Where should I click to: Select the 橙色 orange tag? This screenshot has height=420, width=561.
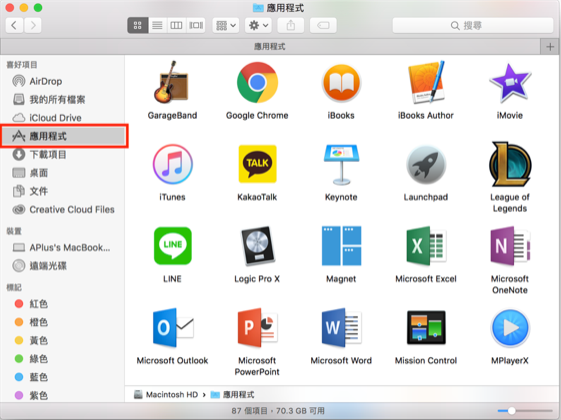coord(63,322)
